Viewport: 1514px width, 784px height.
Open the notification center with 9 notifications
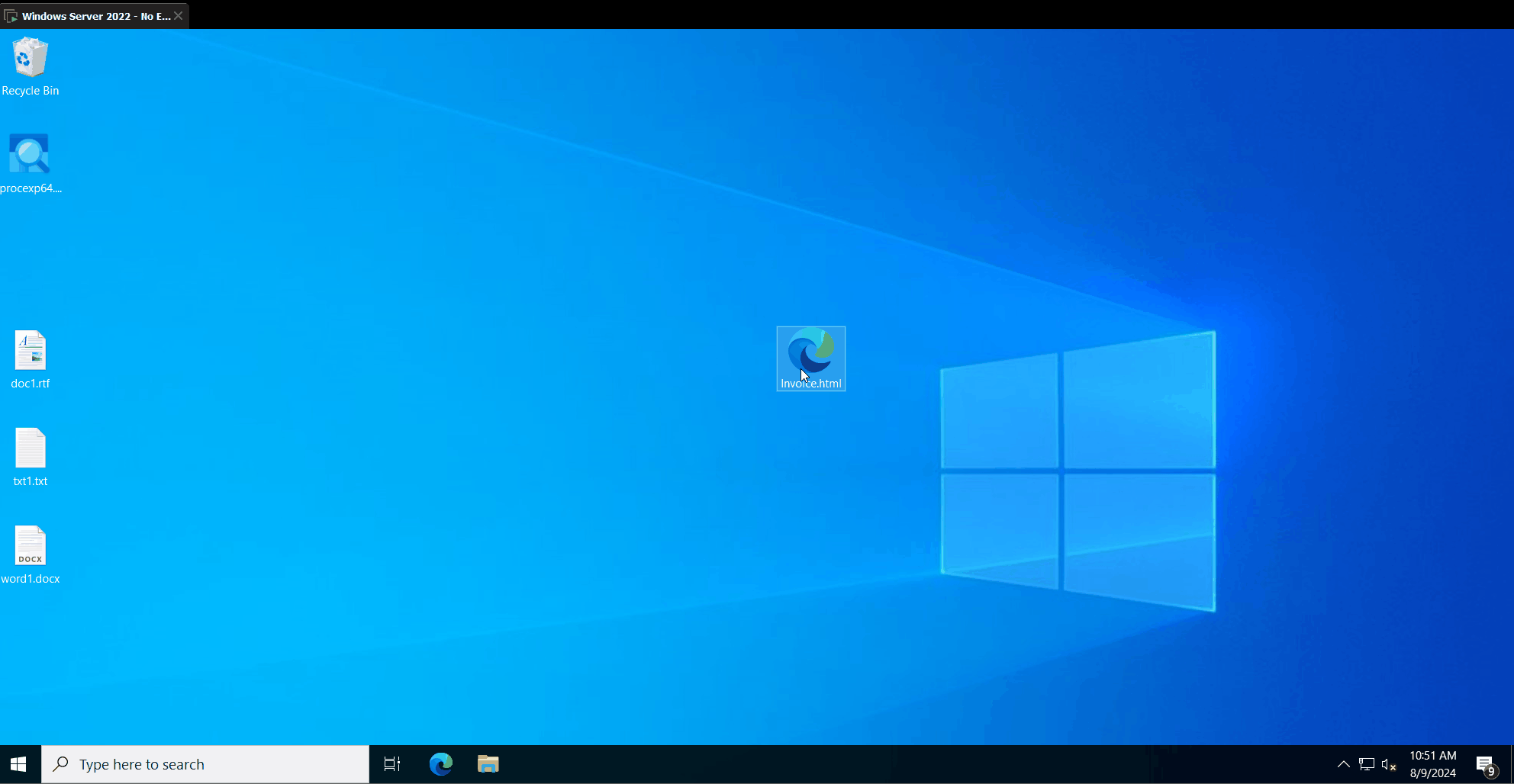[1486, 765]
